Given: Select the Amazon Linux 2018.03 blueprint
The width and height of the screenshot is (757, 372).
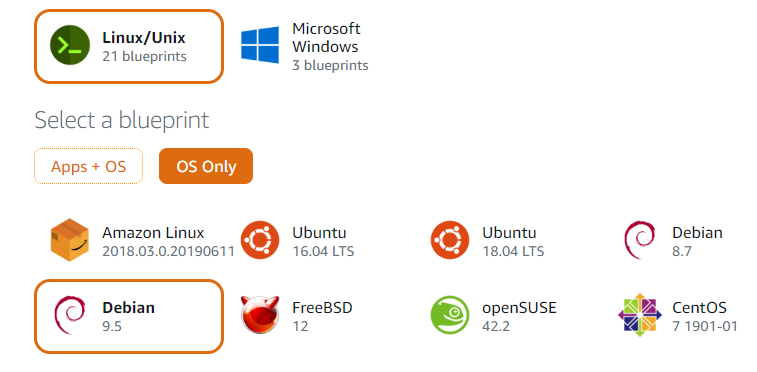Looking at the screenshot, I should coord(142,241).
